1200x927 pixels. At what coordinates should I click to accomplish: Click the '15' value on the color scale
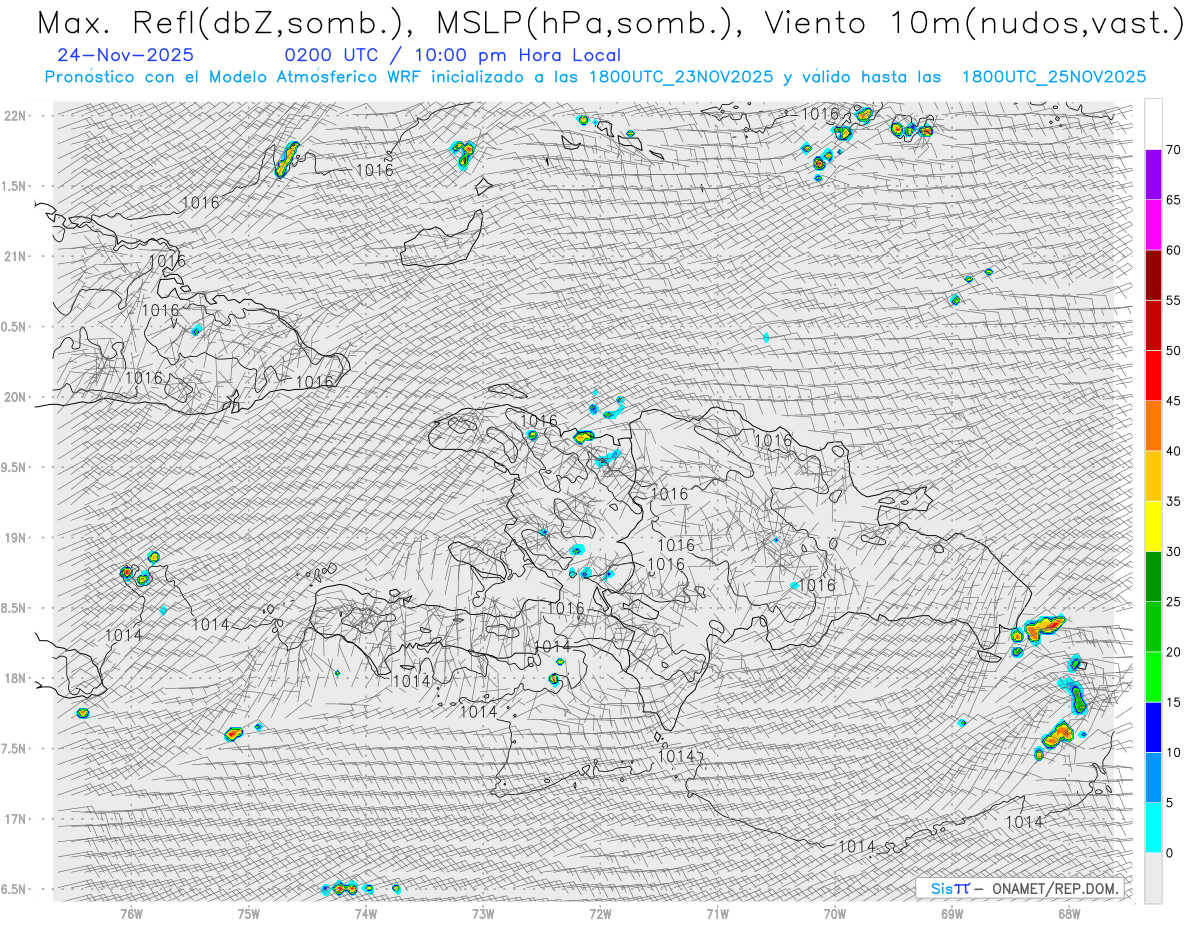pyautogui.click(x=1173, y=702)
